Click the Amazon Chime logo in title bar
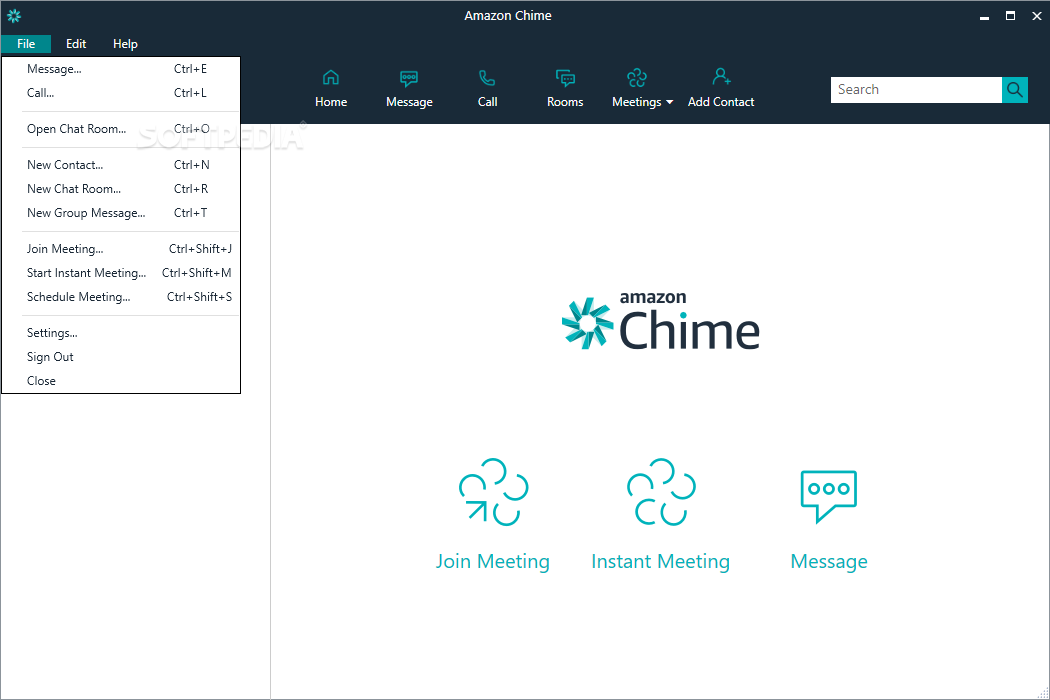1050x700 pixels. [14, 15]
